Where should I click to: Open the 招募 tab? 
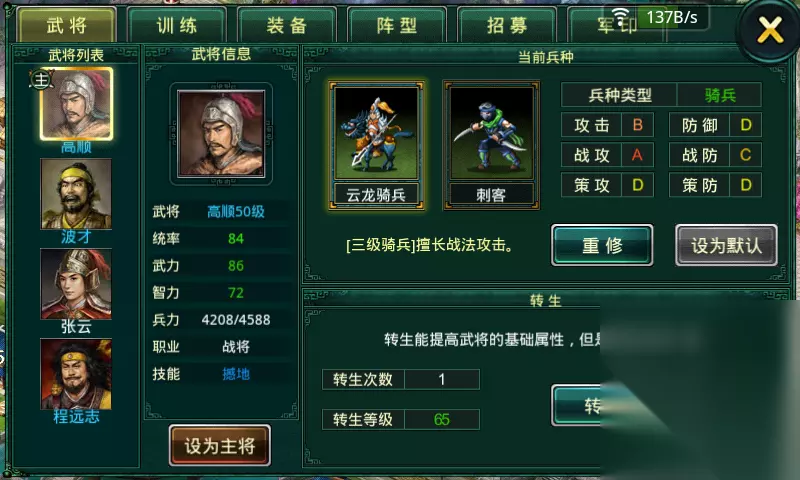tap(507, 25)
